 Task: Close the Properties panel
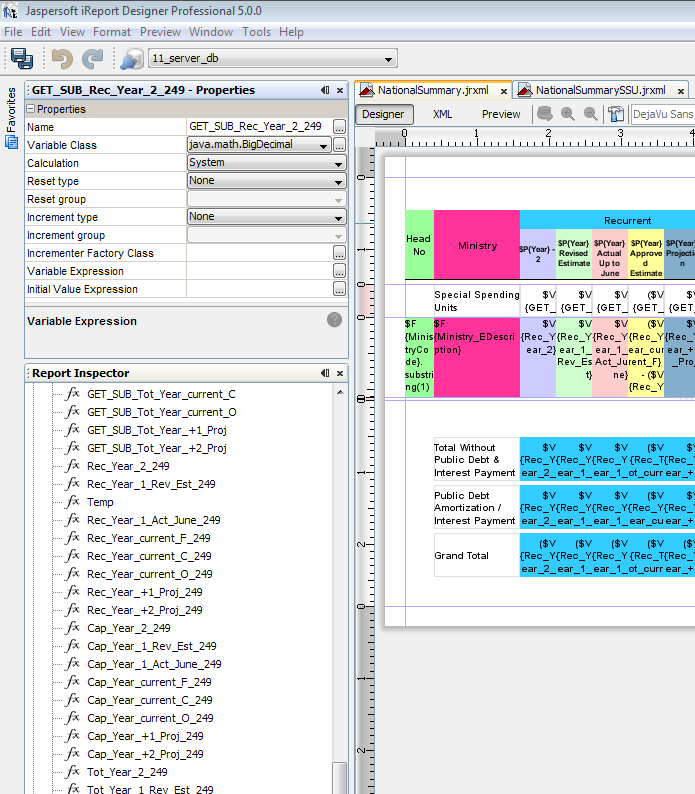(x=340, y=90)
